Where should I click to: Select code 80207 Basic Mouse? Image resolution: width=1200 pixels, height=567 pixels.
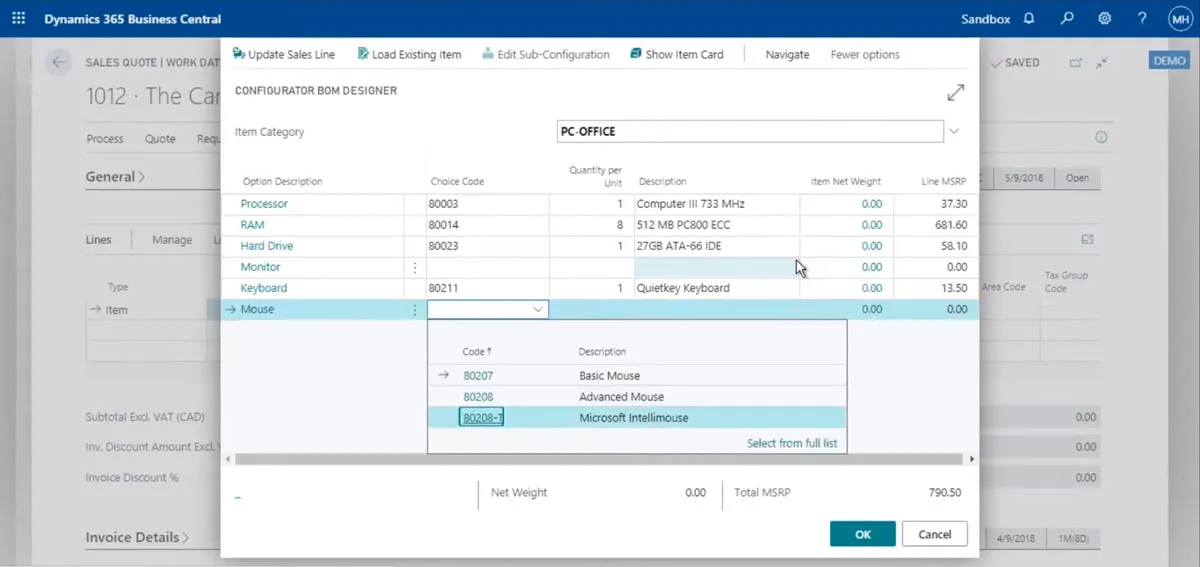[478, 376]
